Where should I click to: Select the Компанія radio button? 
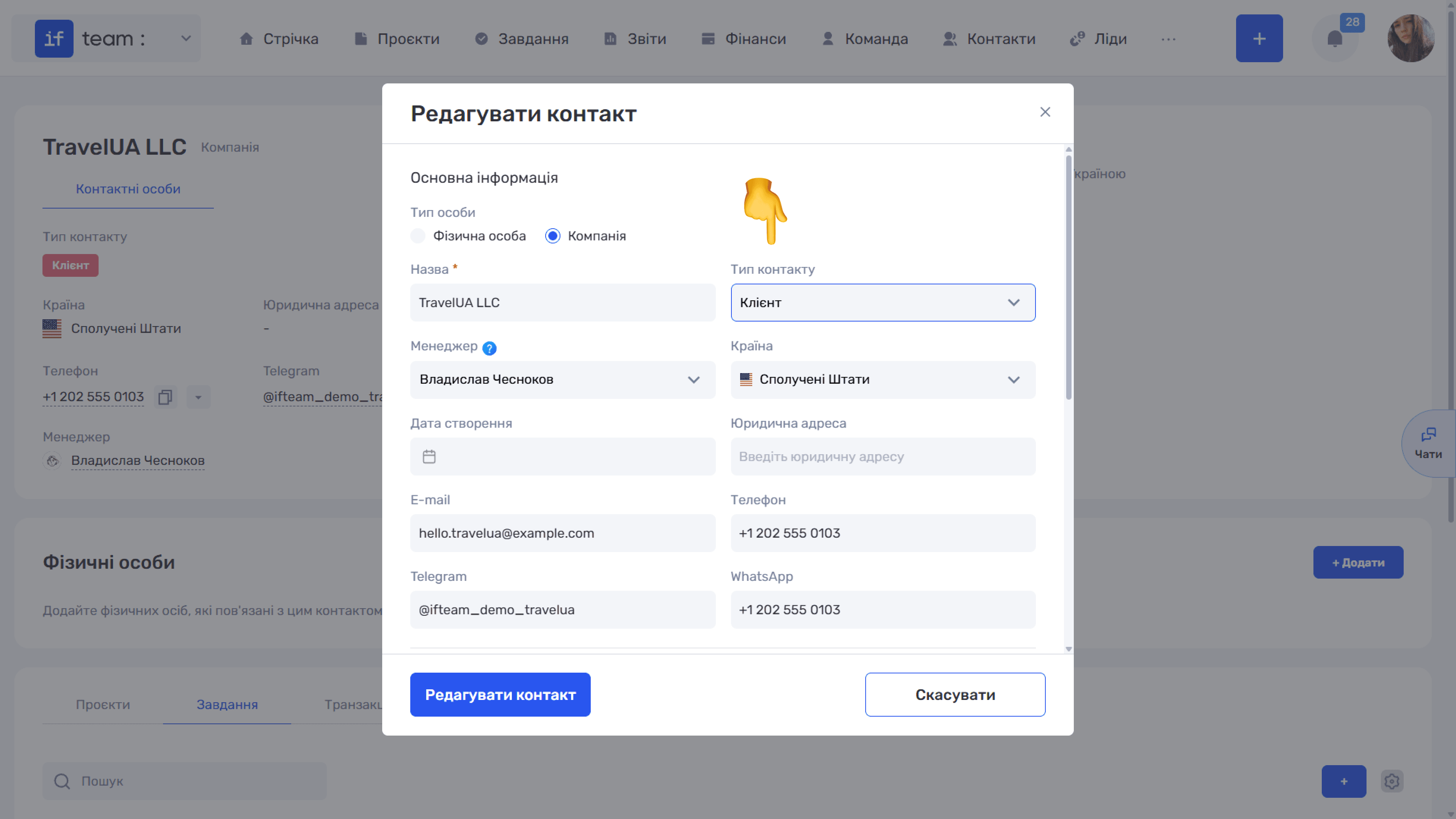[553, 236]
